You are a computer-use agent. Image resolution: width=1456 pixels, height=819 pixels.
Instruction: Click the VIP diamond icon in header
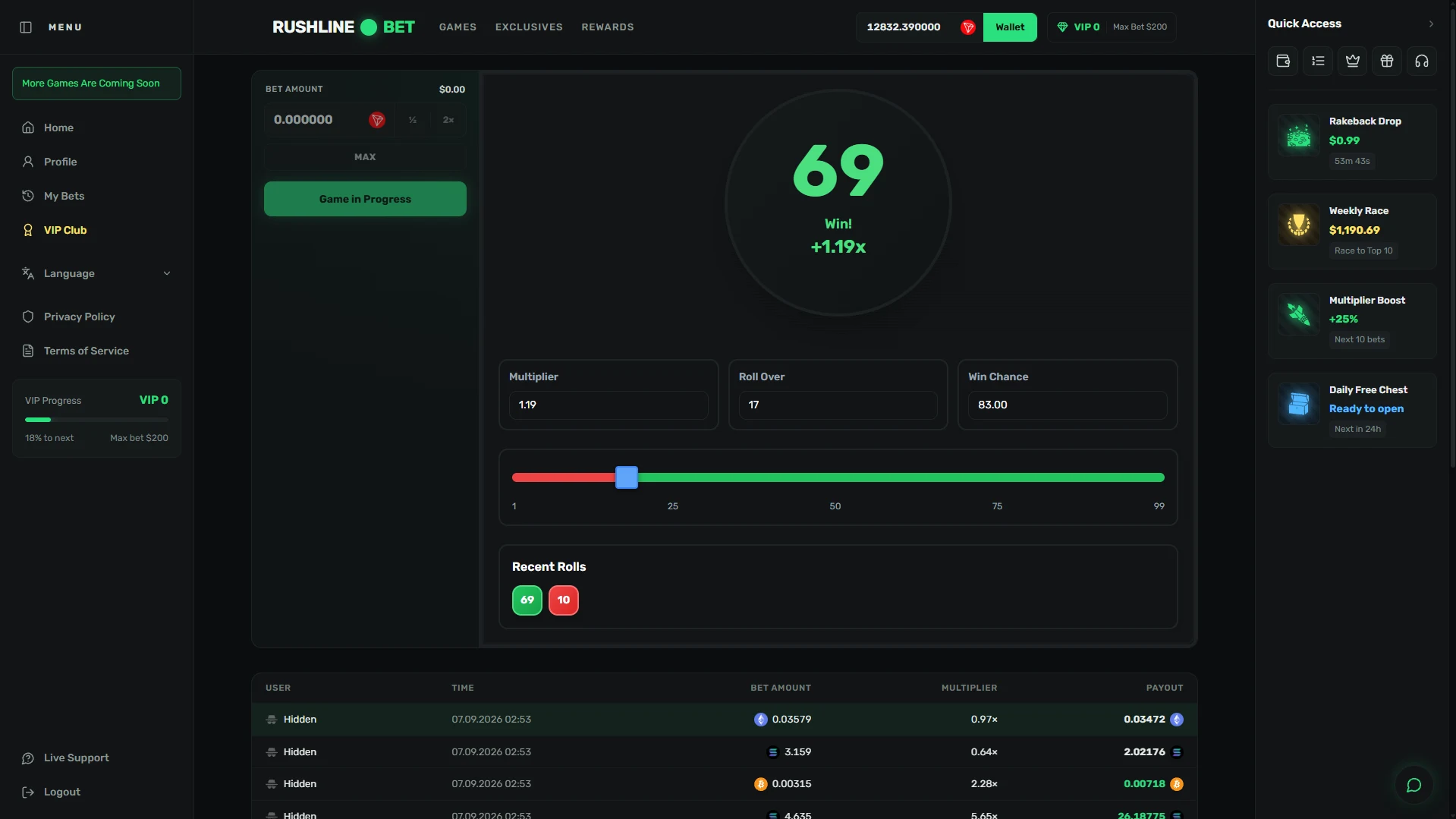click(x=1062, y=27)
